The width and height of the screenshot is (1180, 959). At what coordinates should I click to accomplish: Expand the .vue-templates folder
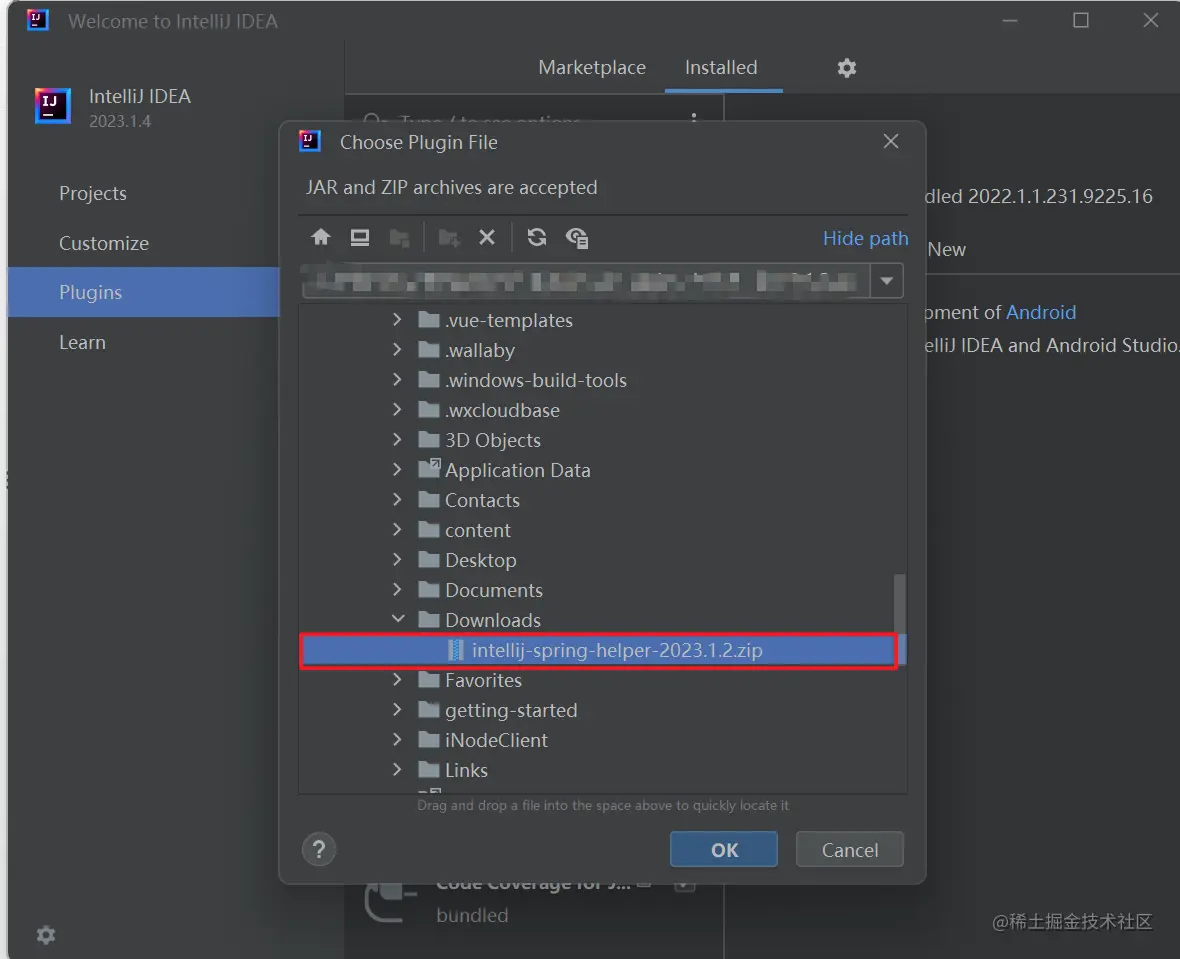pos(397,320)
